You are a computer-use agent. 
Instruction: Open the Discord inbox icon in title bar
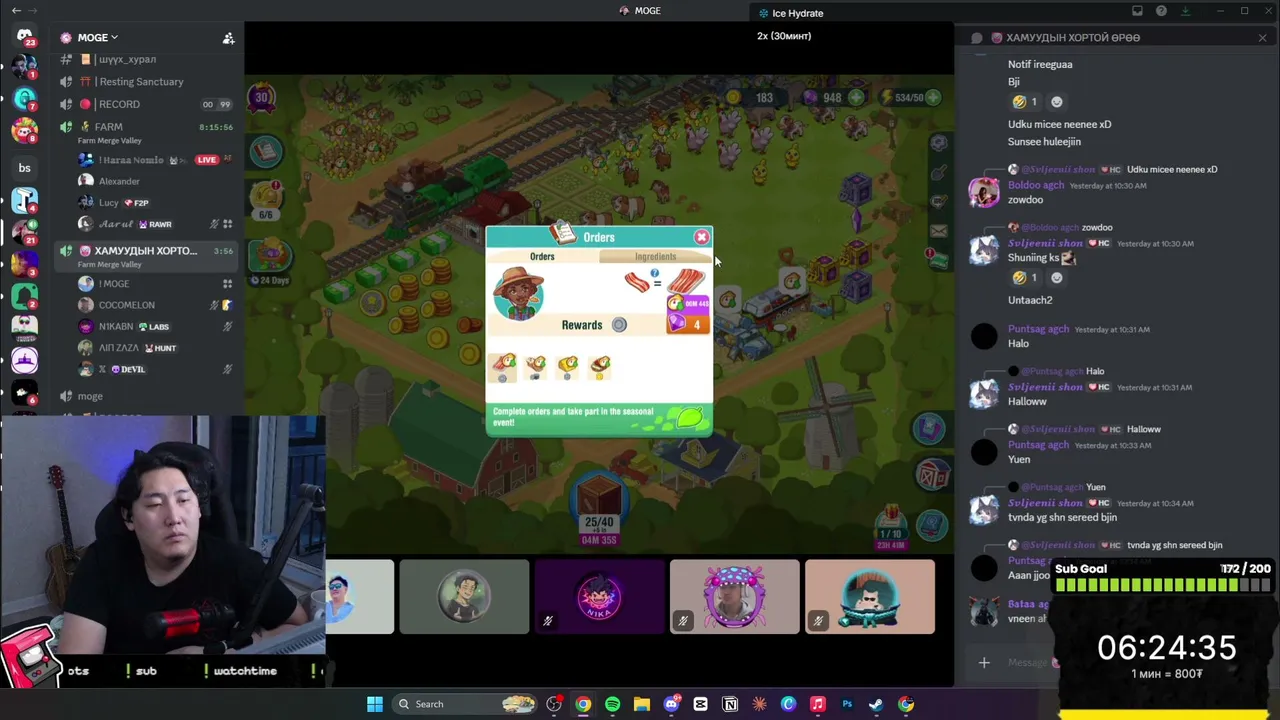[1137, 11]
